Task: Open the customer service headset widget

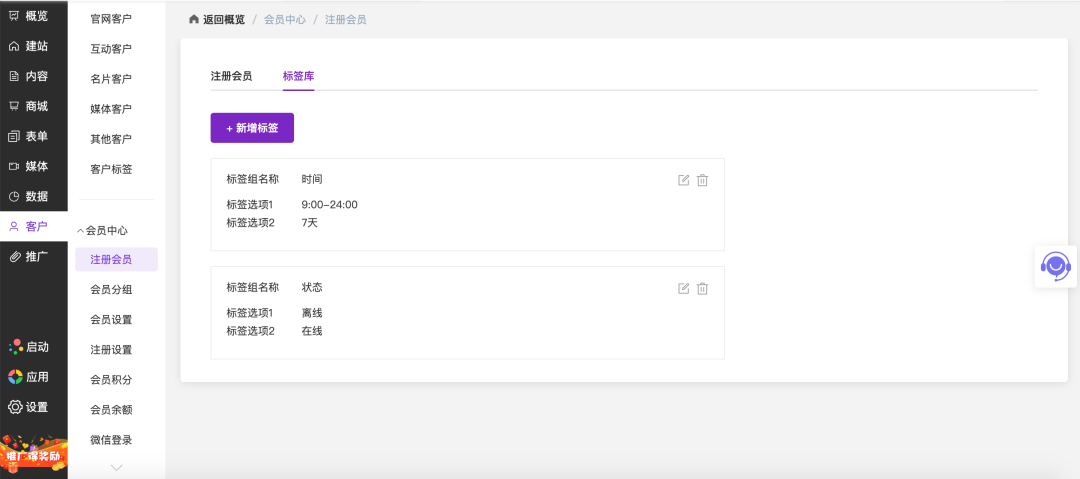Action: point(1056,267)
